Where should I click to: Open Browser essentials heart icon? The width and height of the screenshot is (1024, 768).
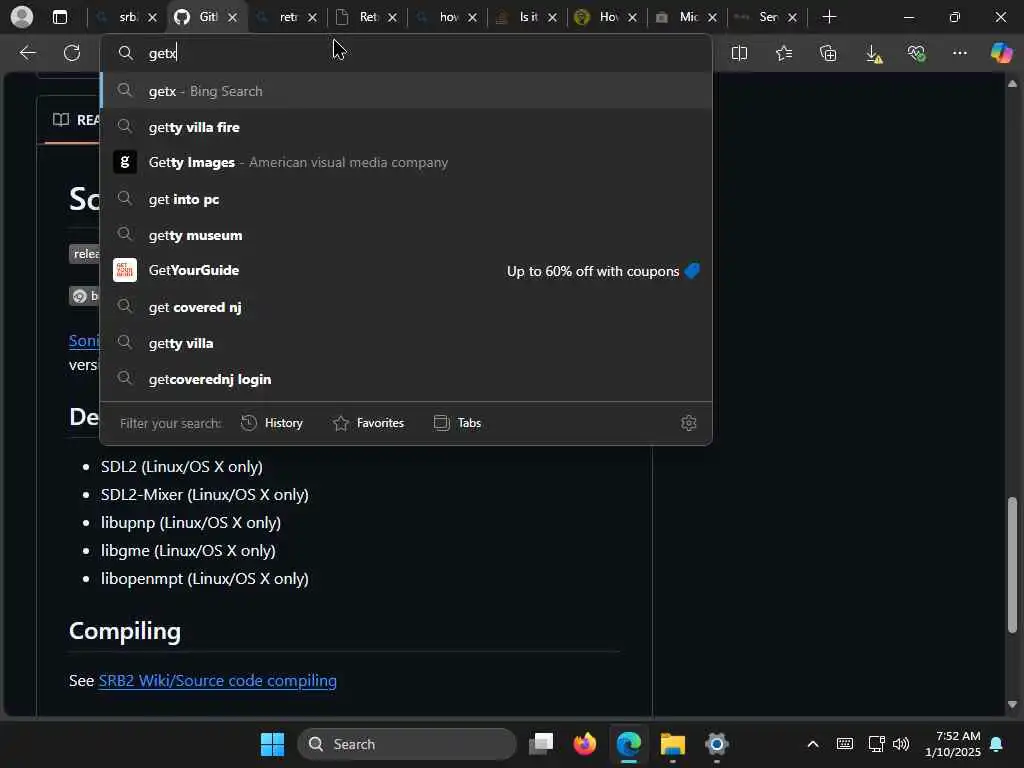click(x=916, y=54)
